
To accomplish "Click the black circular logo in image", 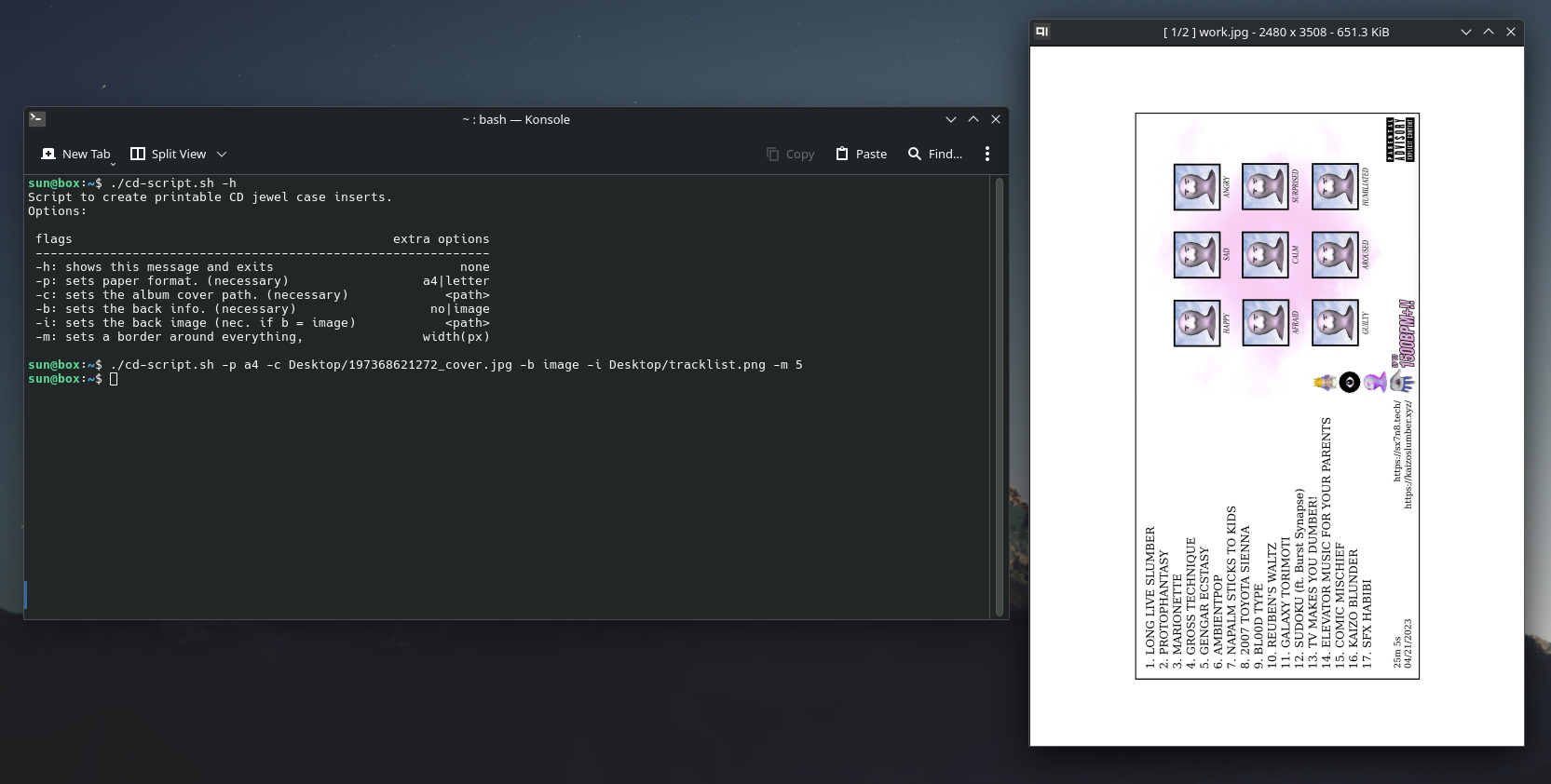I will (1349, 383).
